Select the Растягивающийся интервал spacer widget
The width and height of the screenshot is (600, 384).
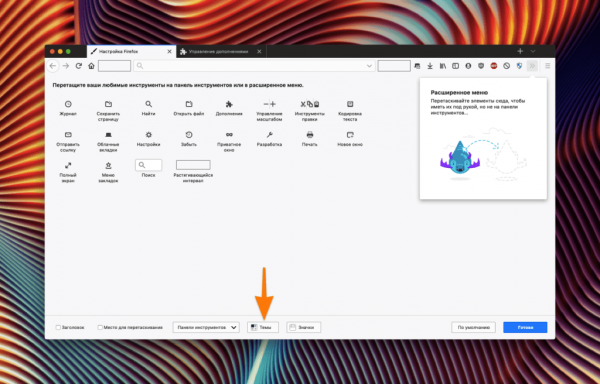pyautogui.click(x=193, y=165)
